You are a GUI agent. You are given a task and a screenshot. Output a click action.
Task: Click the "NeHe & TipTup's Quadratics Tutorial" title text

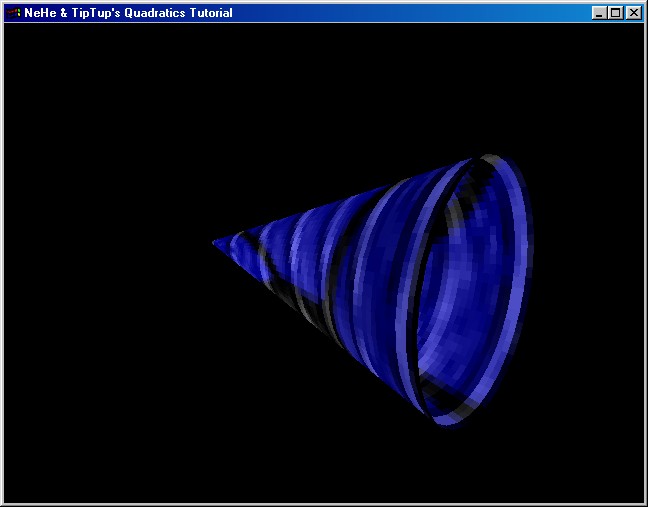pyautogui.click(x=128, y=13)
